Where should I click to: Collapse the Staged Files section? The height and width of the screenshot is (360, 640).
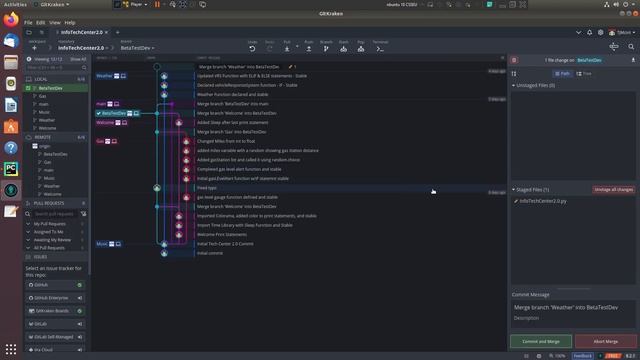[513, 190]
